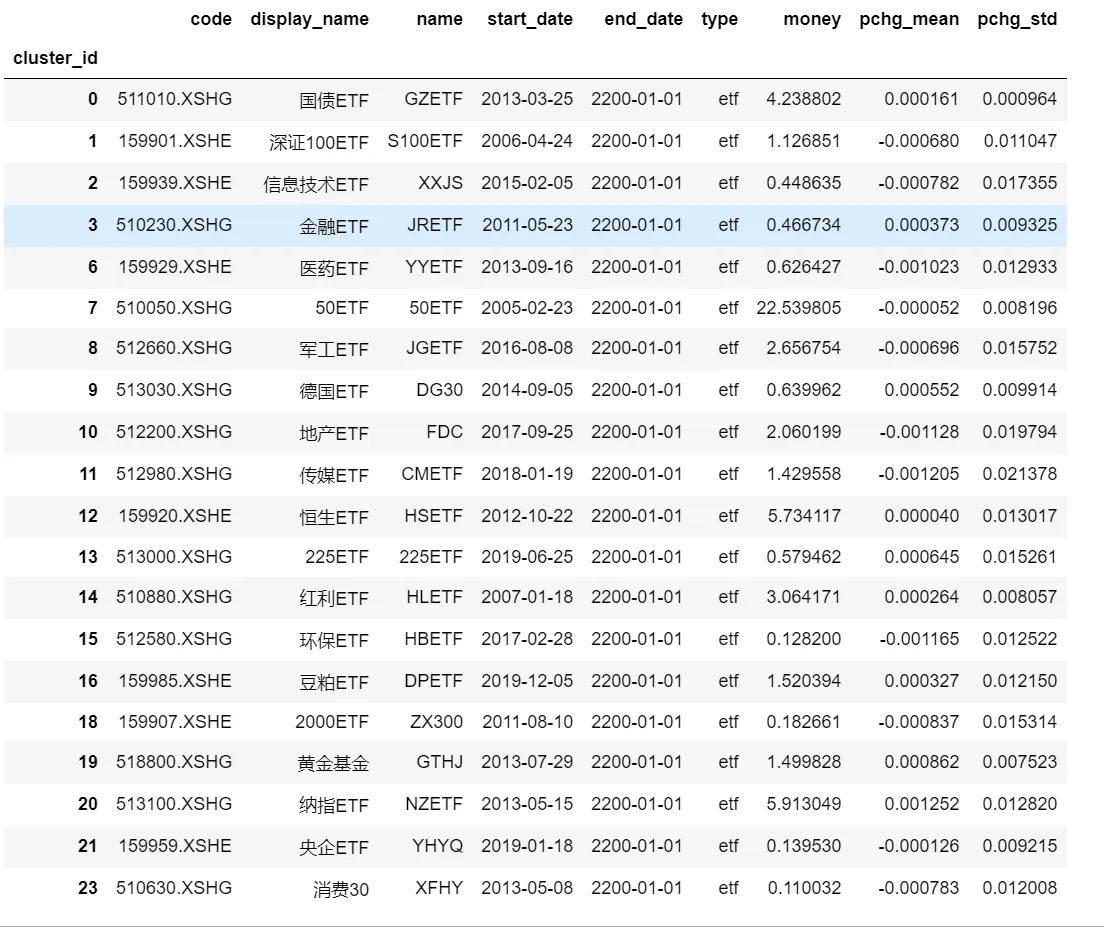Click the 'code' column header
The height and width of the screenshot is (928, 1104).
point(210,19)
